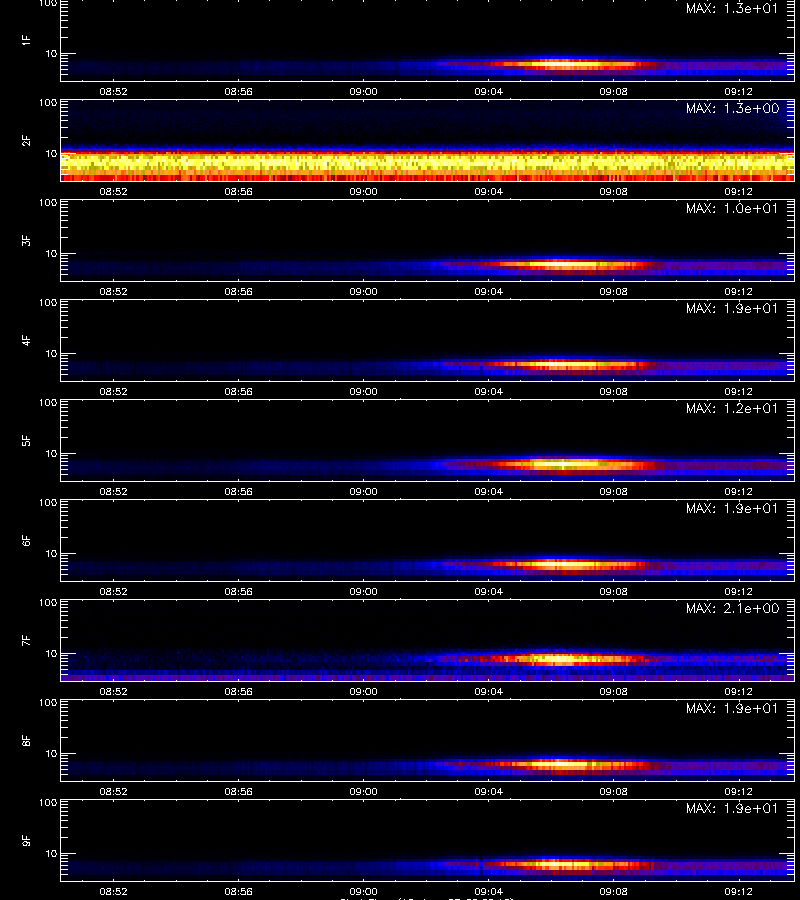The image size is (800, 900).
Task: Click 09:04 time label under 4F panel
Action: click(x=488, y=391)
